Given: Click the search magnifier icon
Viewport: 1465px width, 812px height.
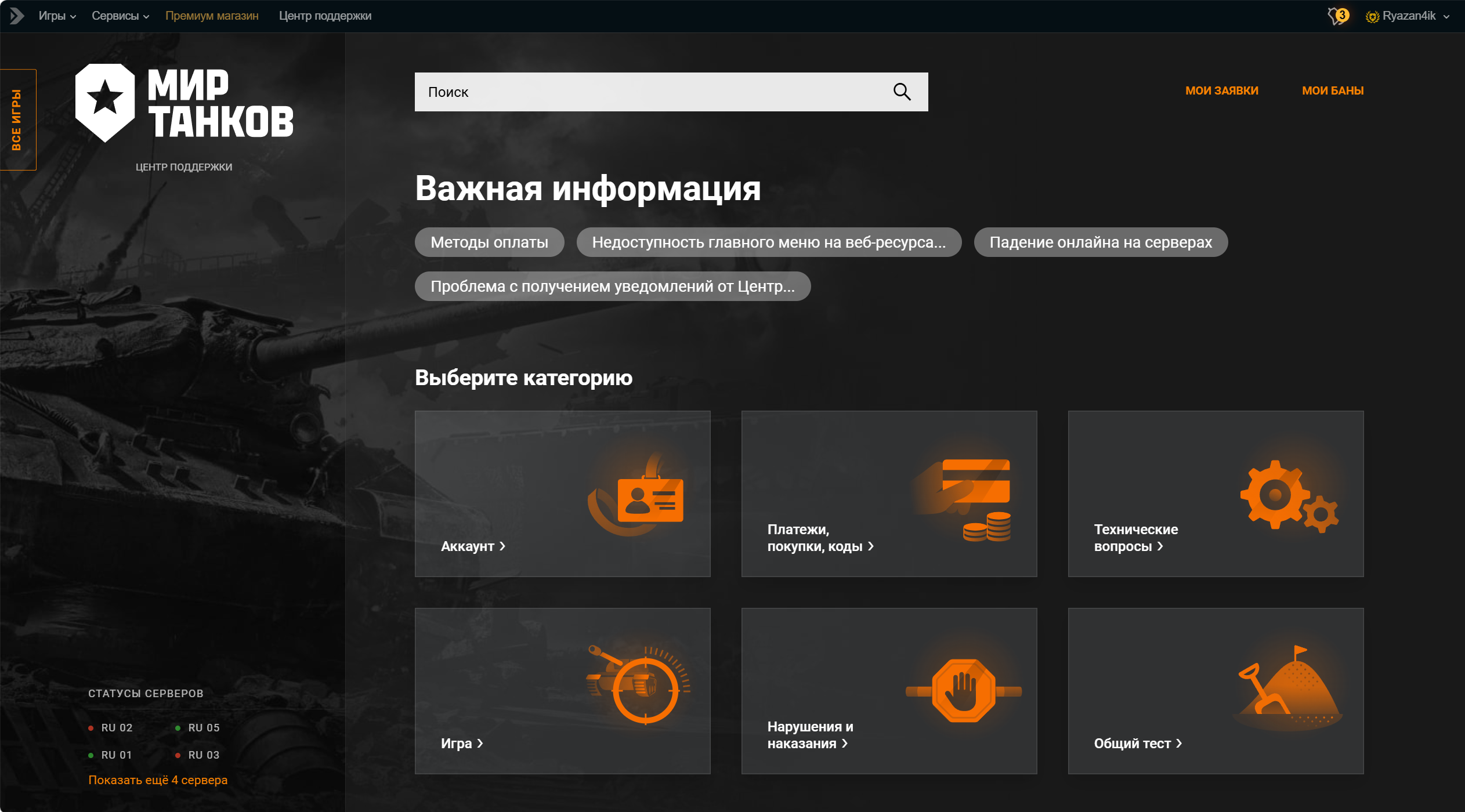Looking at the screenshot, I should coord(902,92).
